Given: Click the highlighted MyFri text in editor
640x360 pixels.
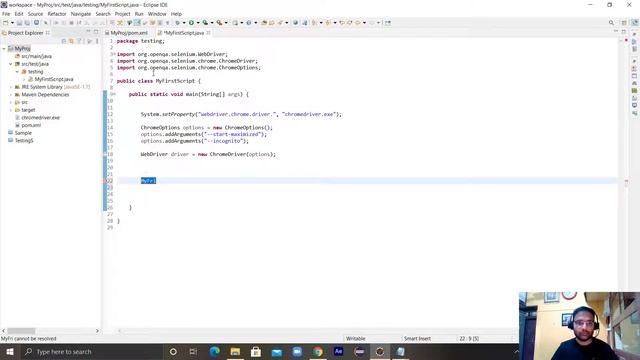Looking at the screenshot, I should tap(149, 181).
